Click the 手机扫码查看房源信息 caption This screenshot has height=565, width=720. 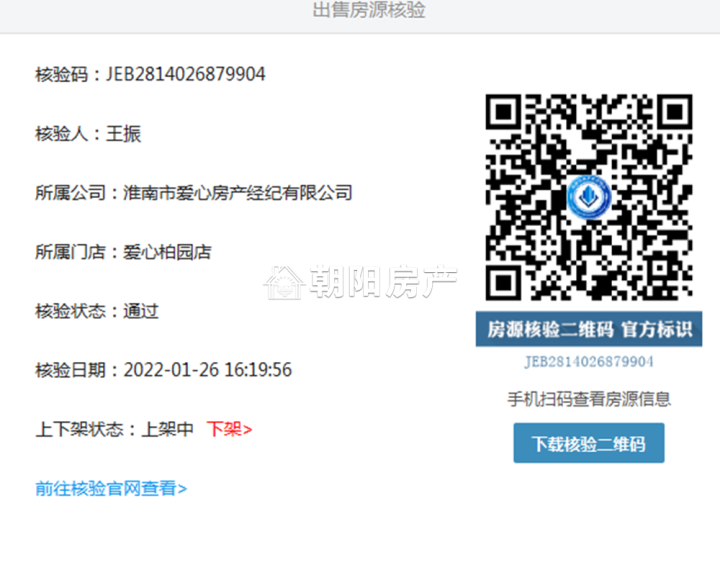[x=588, y=399]
